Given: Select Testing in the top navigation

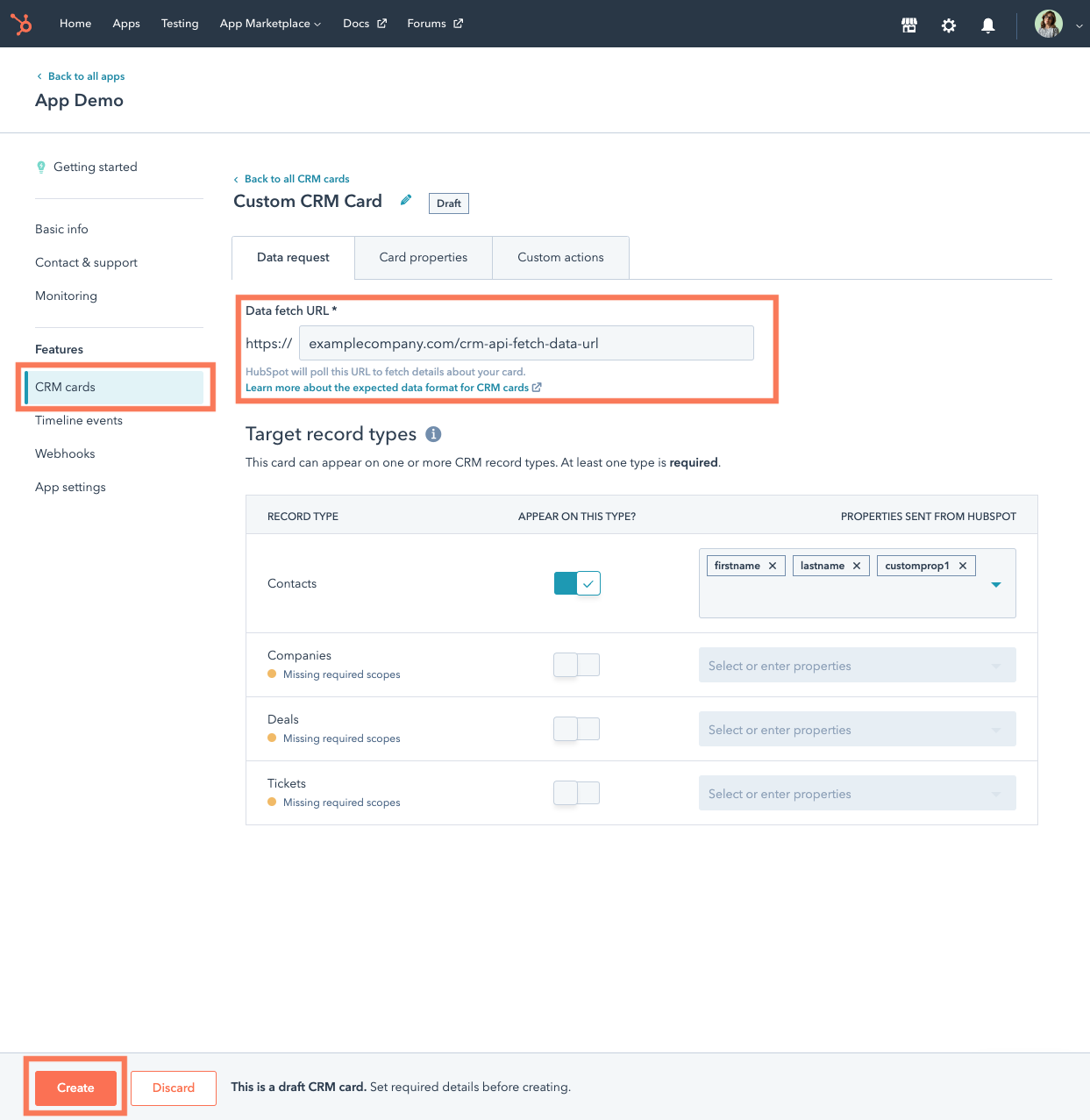Looking at the screenshot, I should coord(180,24).
